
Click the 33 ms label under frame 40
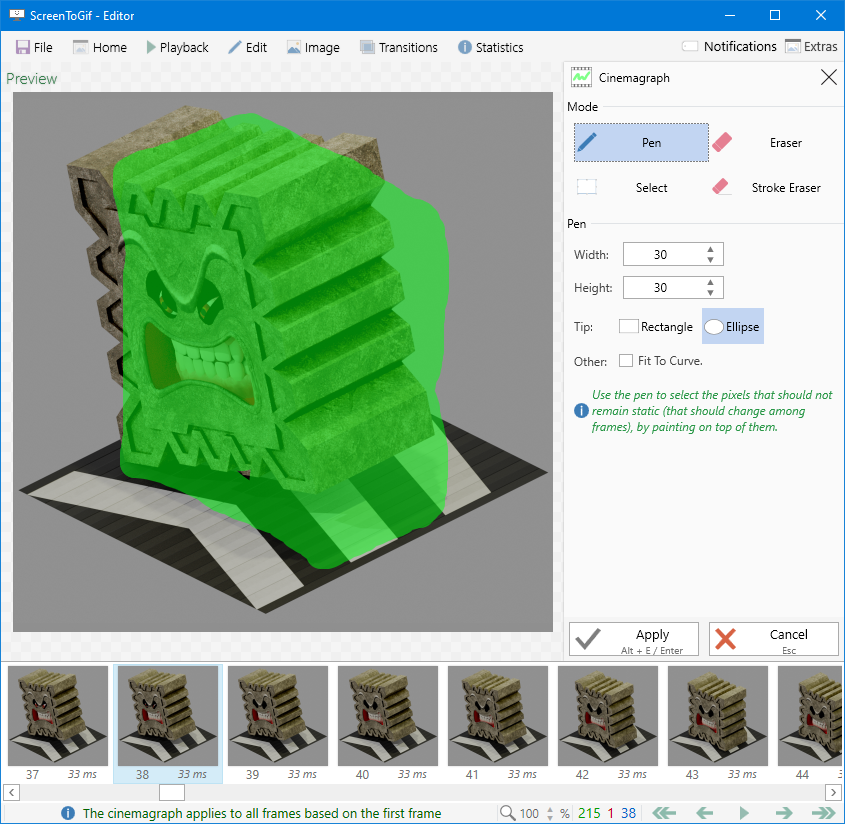click(x=412, y=774)
